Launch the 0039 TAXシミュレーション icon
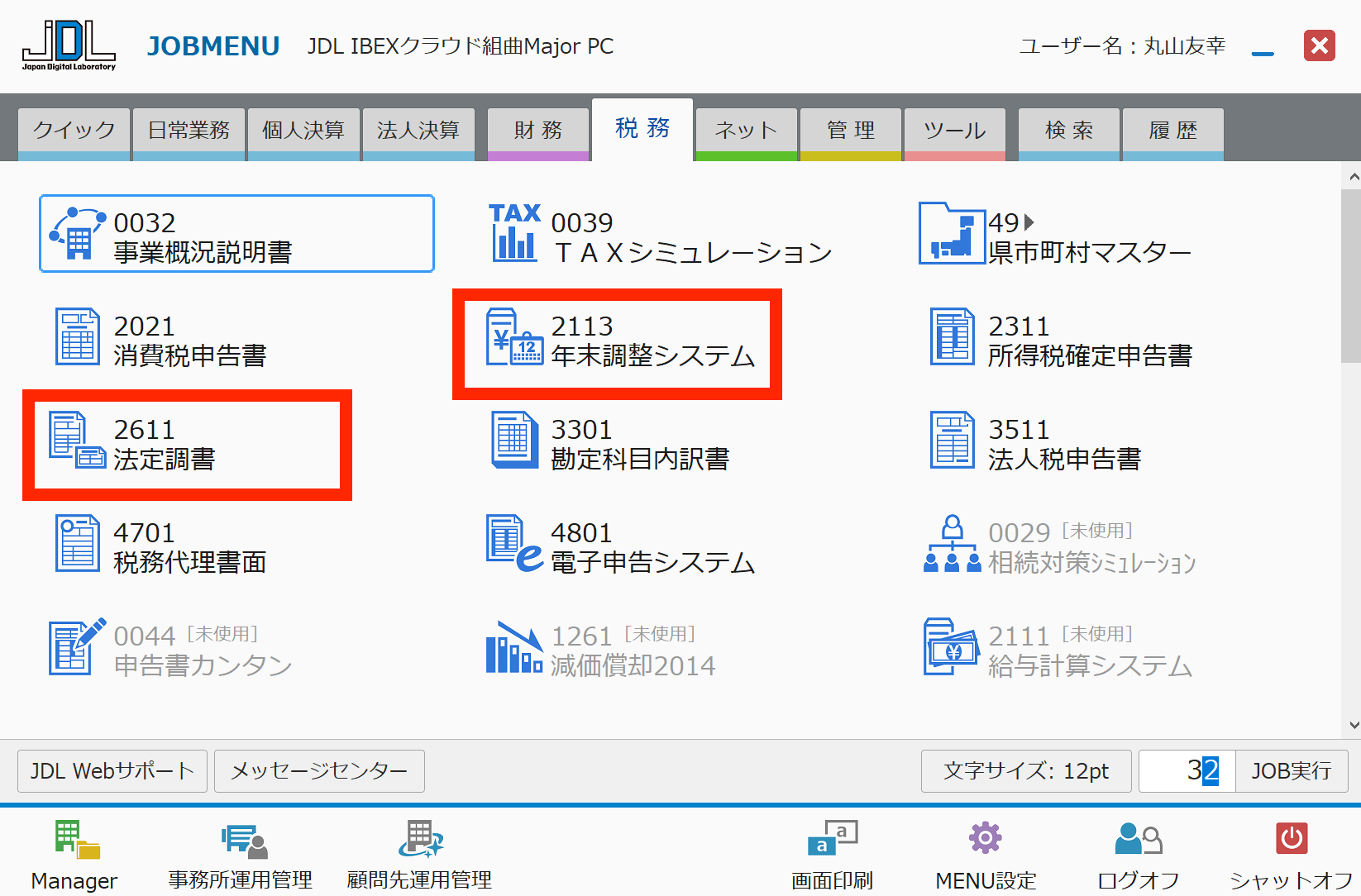 coord(514,232)
